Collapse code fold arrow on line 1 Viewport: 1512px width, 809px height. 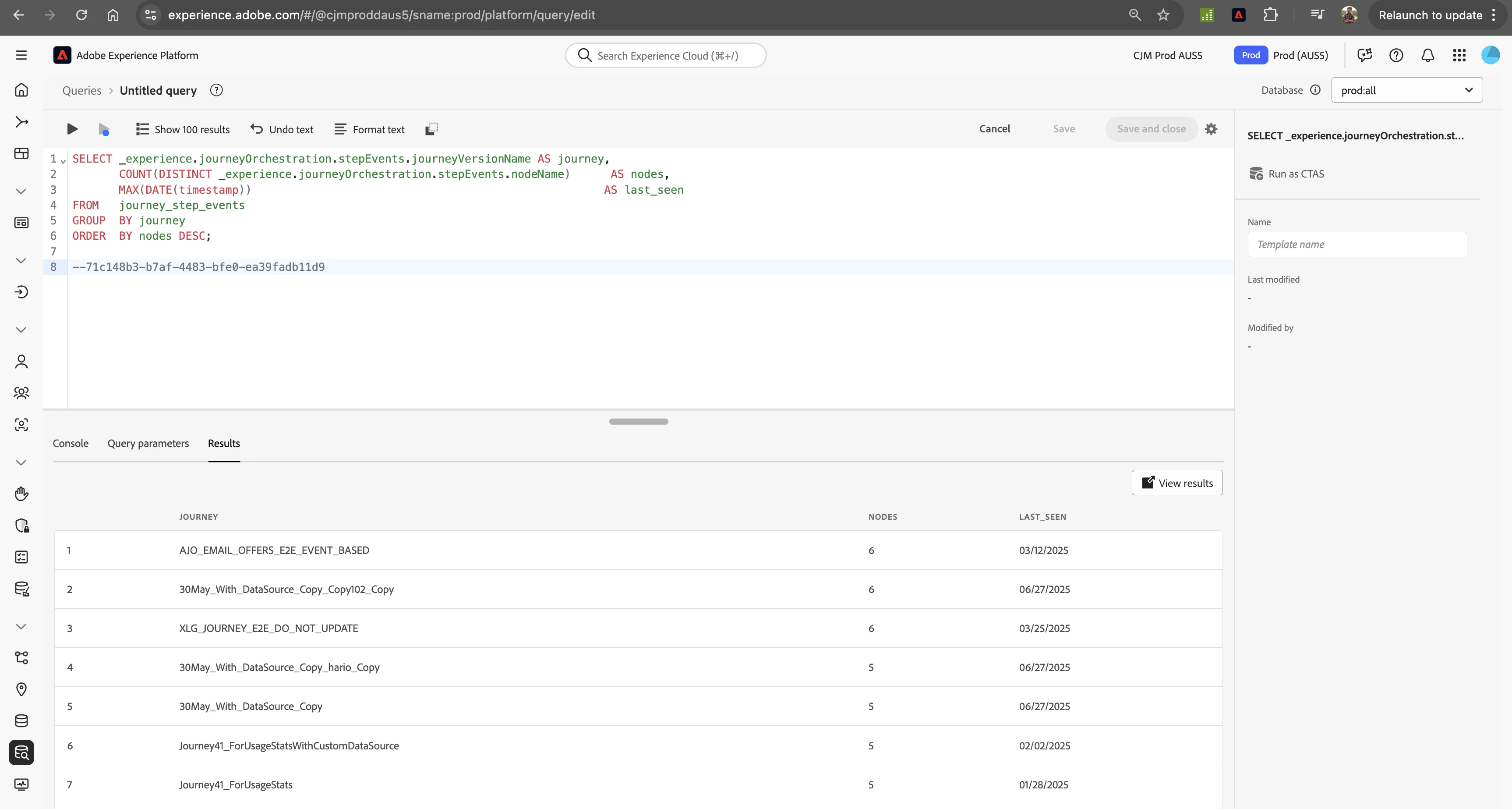pos(64,160)
